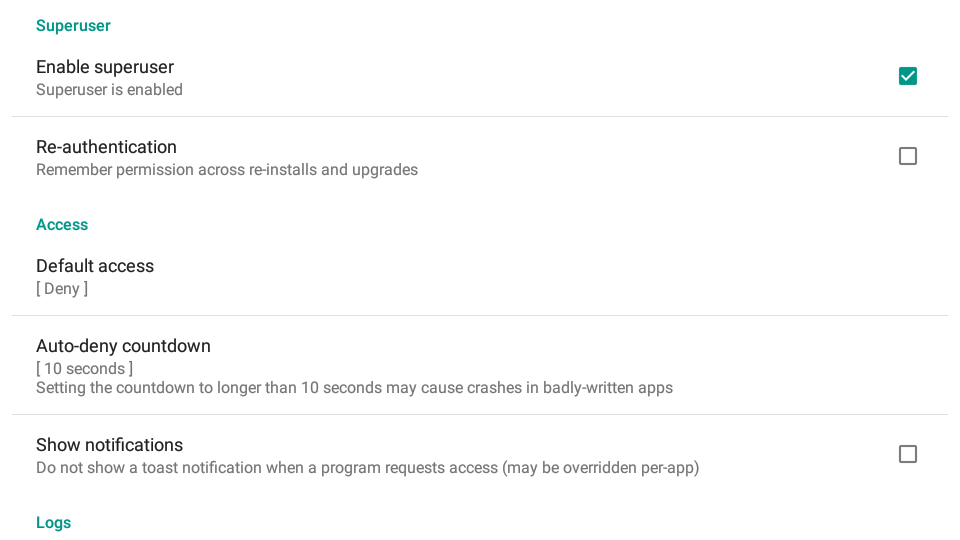This screenshot has width=960, height=540.
Task: Click the toast notification description text
Action: click(x=367, y=468)
